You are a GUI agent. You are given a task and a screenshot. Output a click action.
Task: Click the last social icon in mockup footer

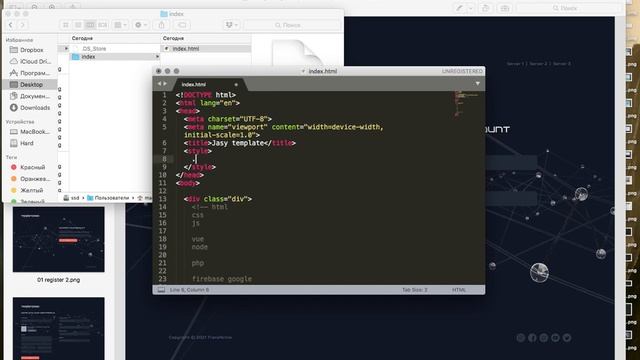click(567, 338)
